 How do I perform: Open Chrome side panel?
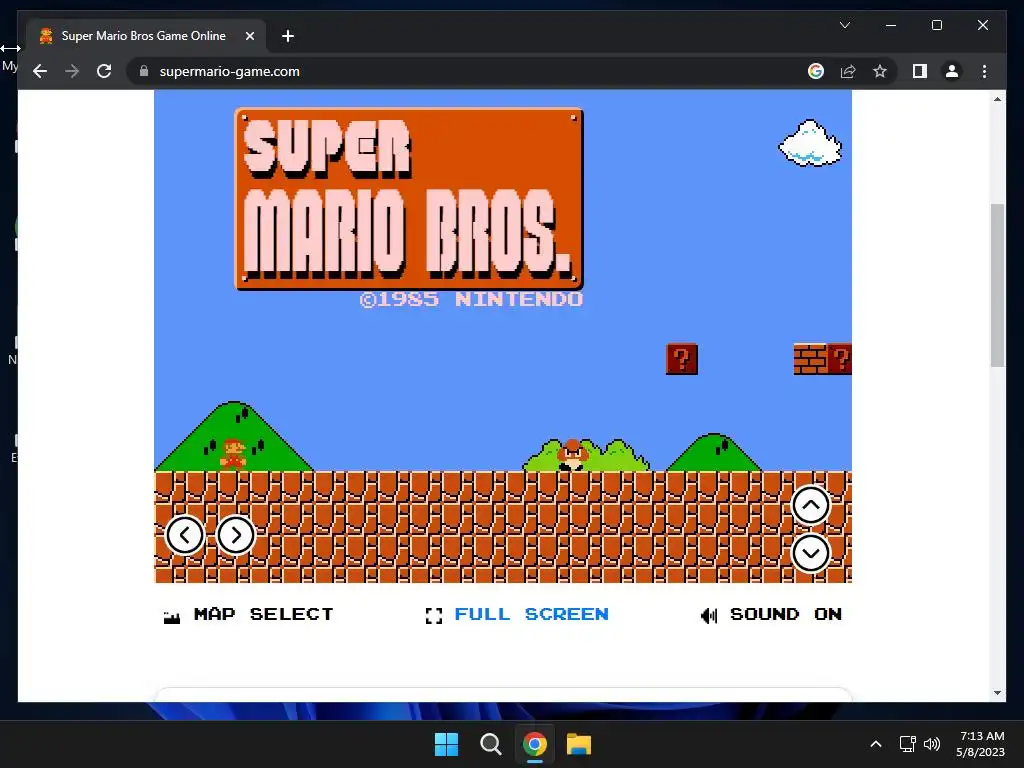(920, 71)
